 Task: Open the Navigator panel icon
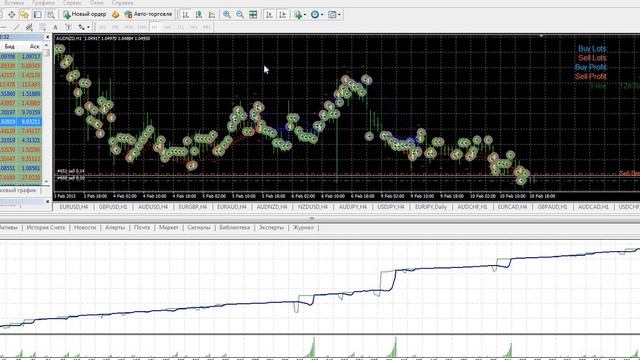pyautogui.click(x=24, y=15)
